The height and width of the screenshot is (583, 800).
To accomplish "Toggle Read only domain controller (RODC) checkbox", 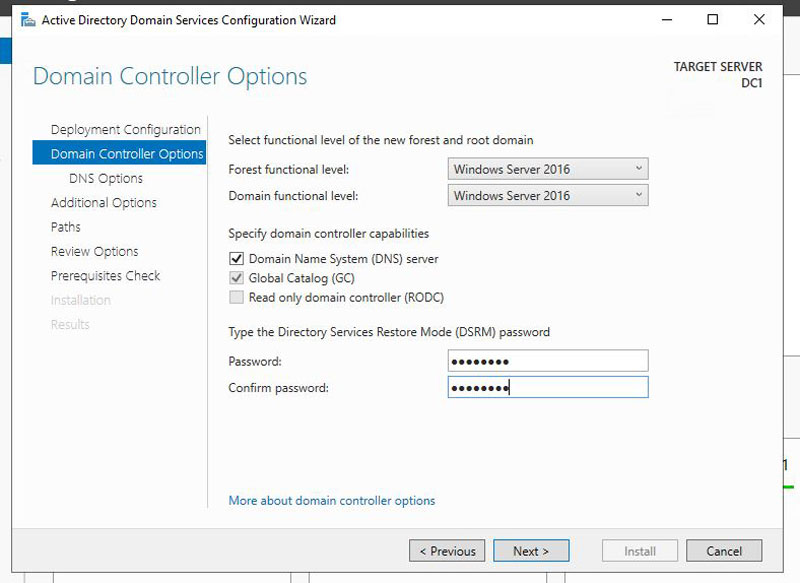I will pos(236,297).
